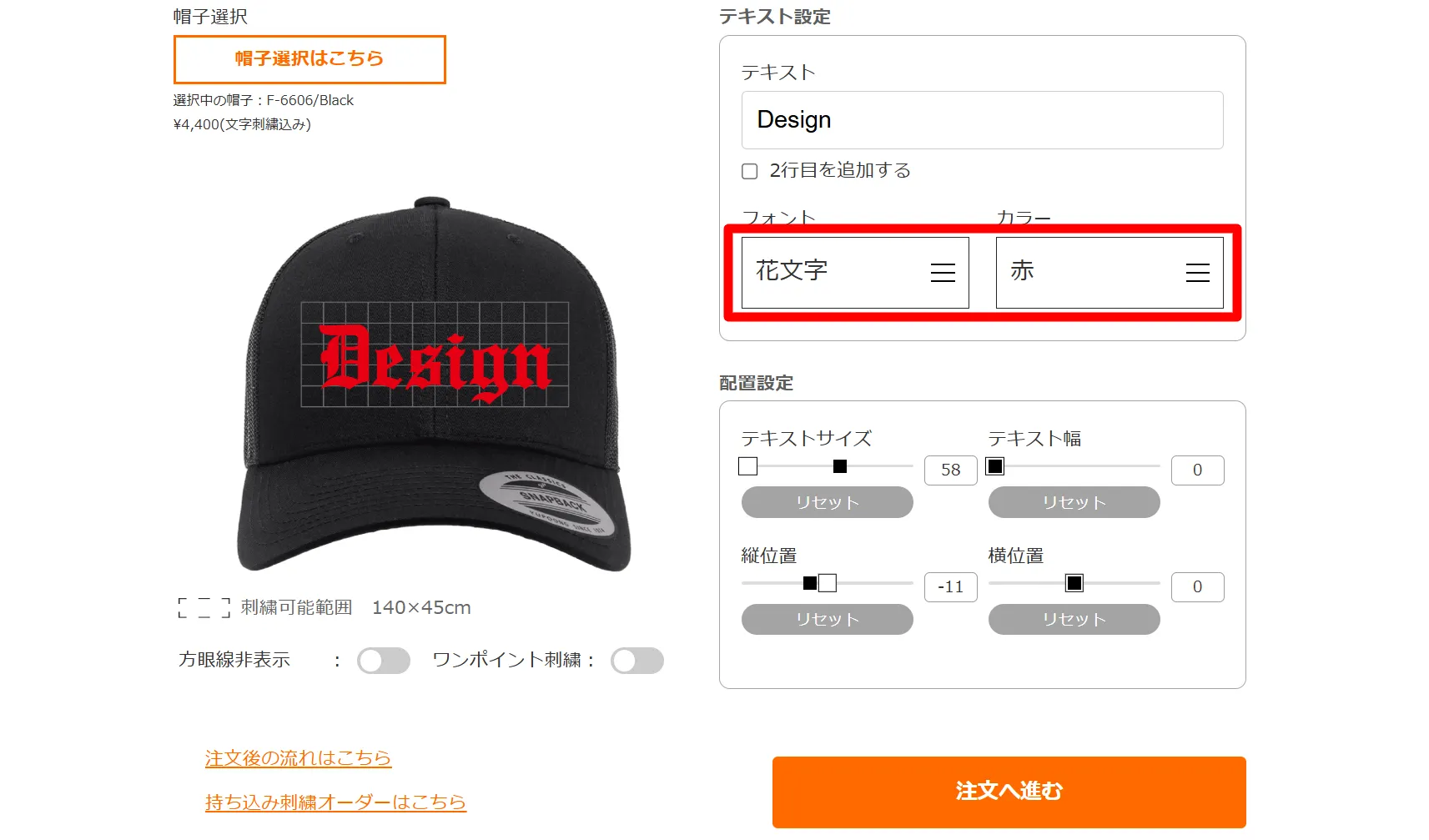Image resolution: width=1429 pixels, height=840 pixels.
Task: Click the テキストサイズ slider handle
Action: (x=840, y=466)
